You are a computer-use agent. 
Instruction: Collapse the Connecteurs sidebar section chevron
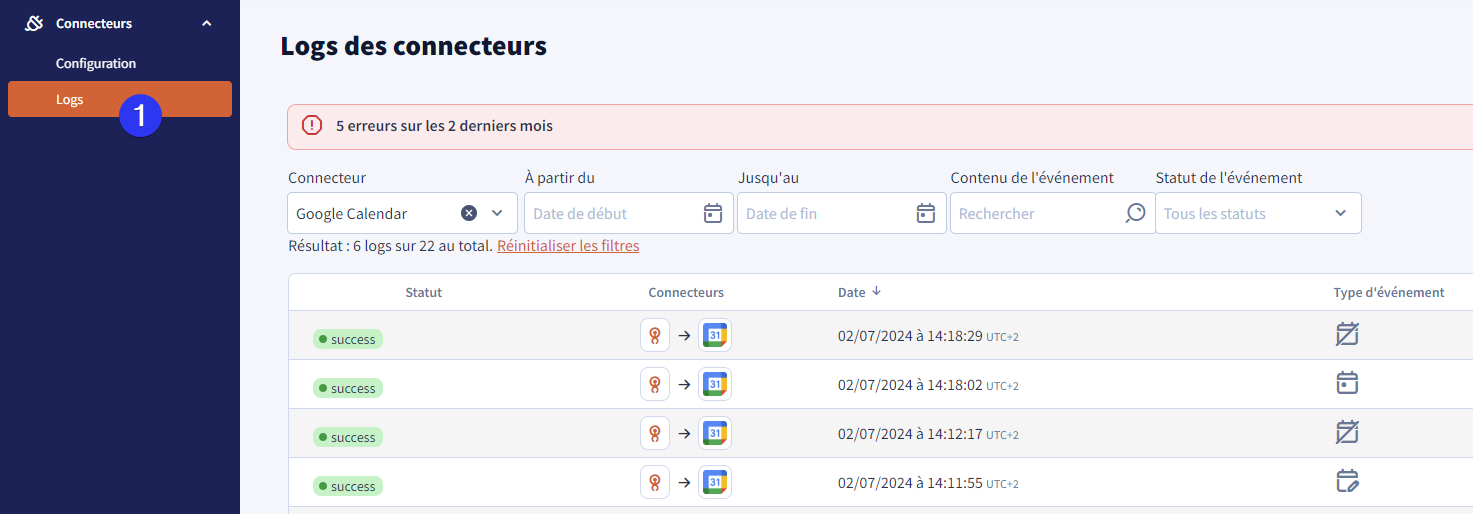pyautogui.click(x=207, y=23)
